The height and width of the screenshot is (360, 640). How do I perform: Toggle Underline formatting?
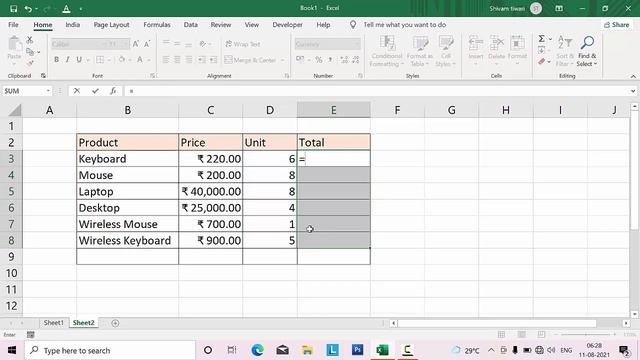[x=79, y=60]
